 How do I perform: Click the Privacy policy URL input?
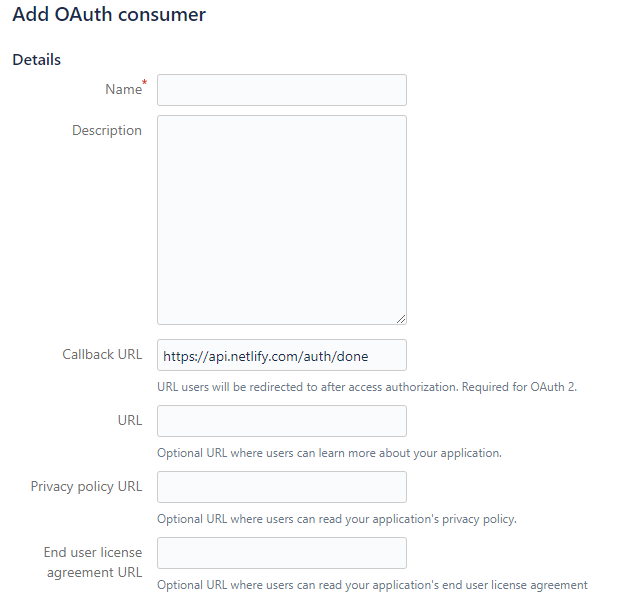[x=281, y=487]
